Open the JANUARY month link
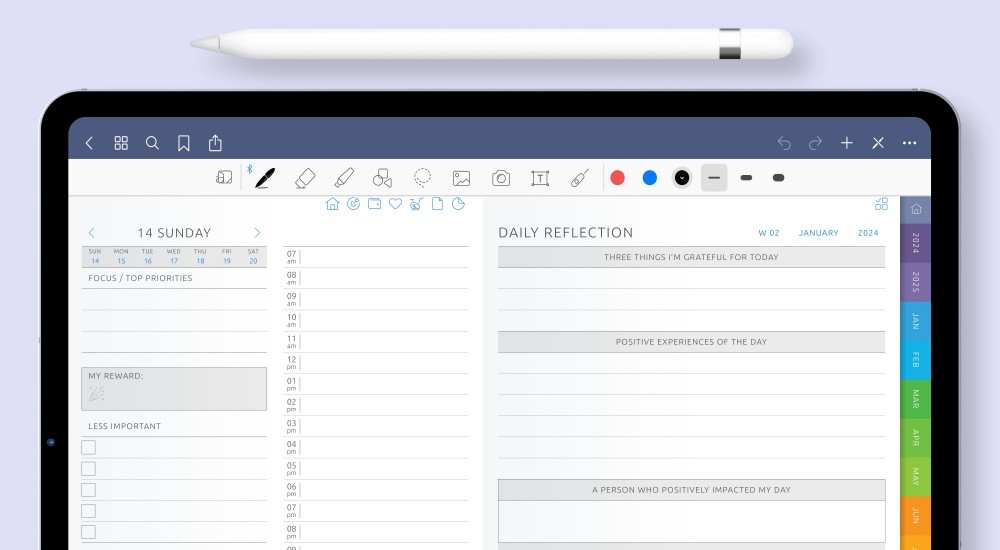 [x=818, y=233]
